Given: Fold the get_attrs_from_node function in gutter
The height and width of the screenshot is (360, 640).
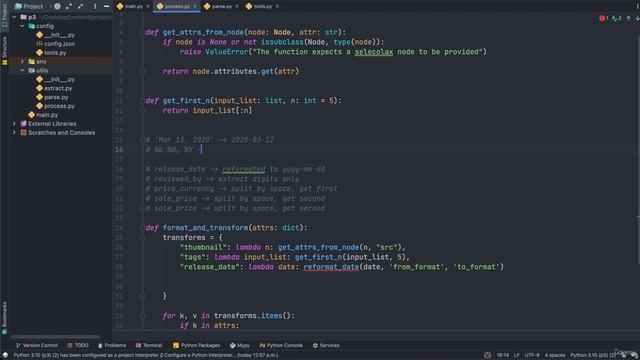Looking at the screenshot, I should point(142,32).
